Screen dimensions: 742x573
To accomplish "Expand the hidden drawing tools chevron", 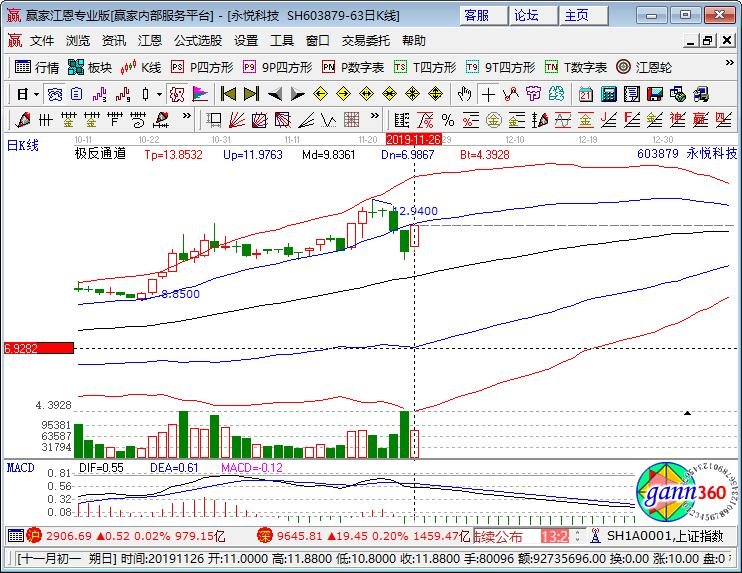I will click(x=186, y=115).
